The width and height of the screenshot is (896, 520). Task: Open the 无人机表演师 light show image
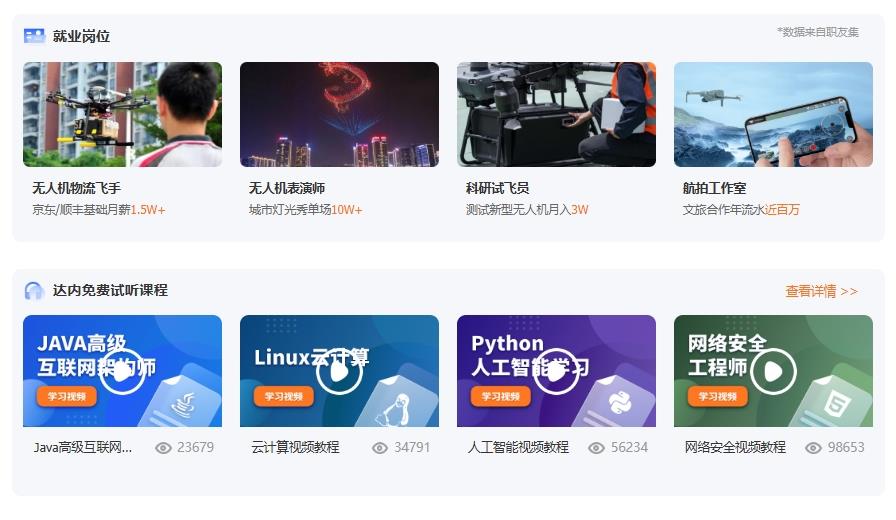click(339, 114)
